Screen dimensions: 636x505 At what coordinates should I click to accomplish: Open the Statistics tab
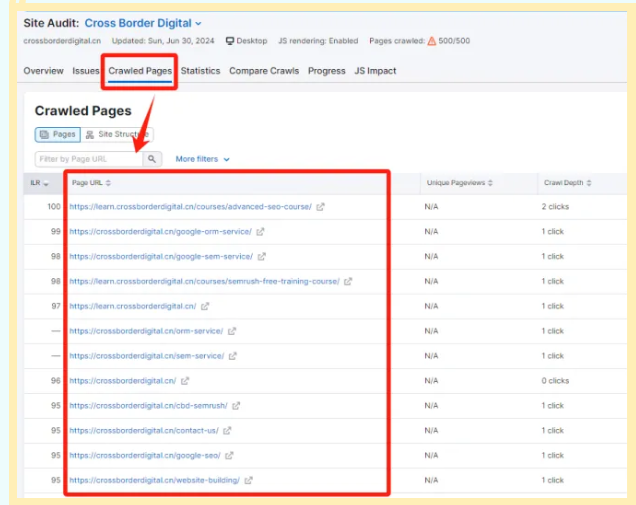pyautogui.click(x=200, y=71)
